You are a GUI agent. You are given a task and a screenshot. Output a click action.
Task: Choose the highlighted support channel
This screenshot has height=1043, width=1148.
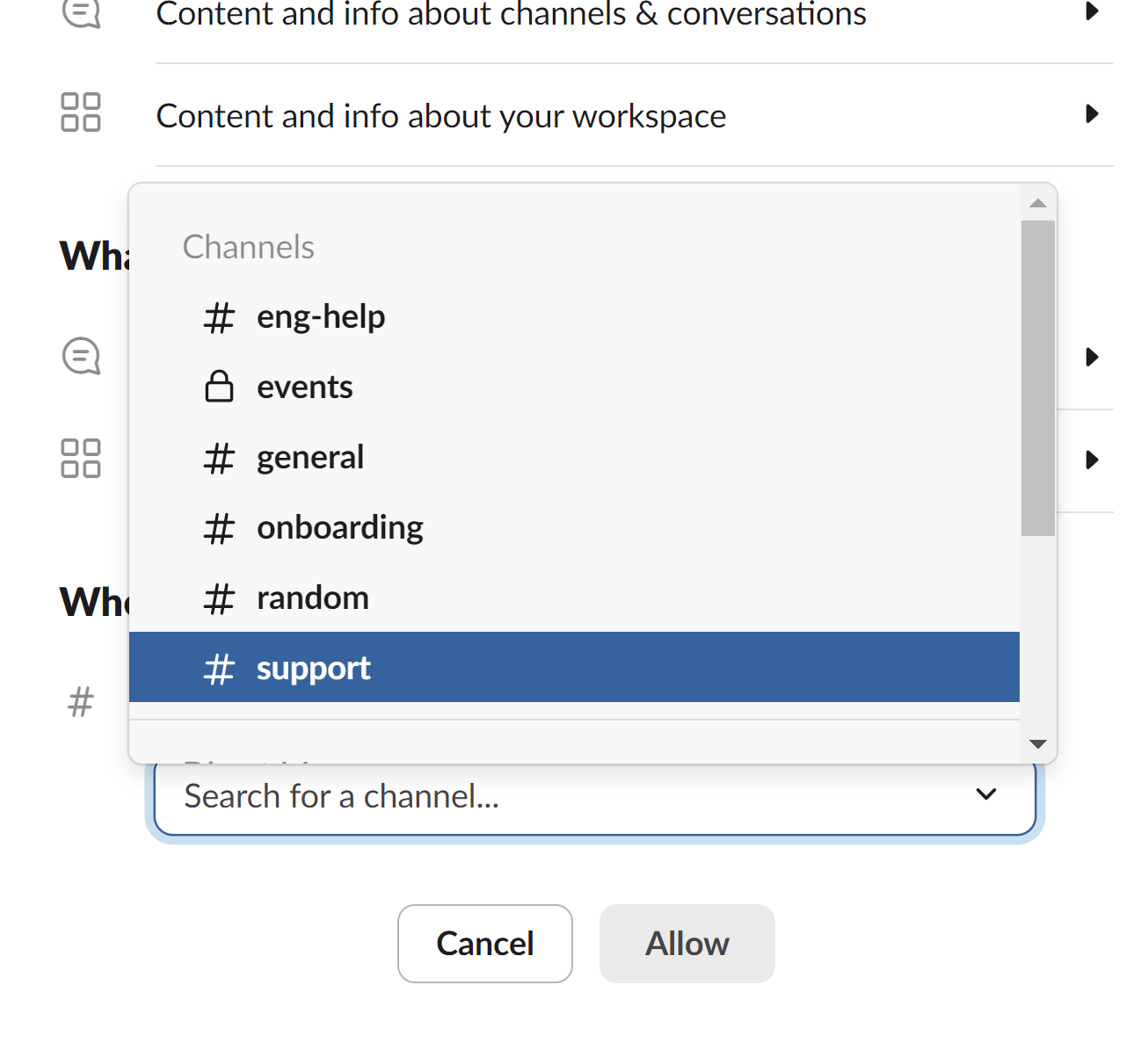[574, 667]
